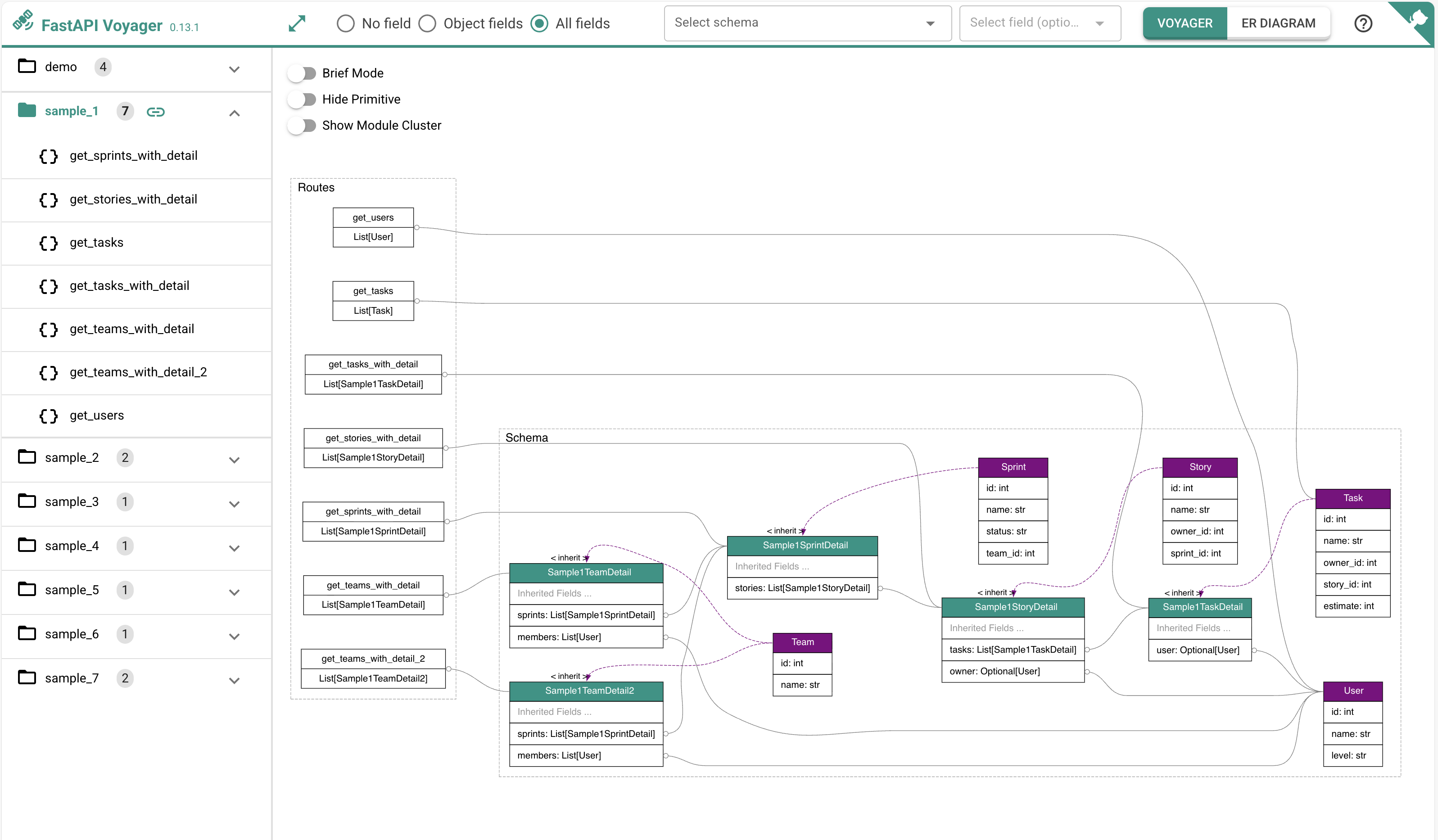1438x840 pixels.
Task: Turn on Hide Primitive switch
Action: tap(303, 99)
